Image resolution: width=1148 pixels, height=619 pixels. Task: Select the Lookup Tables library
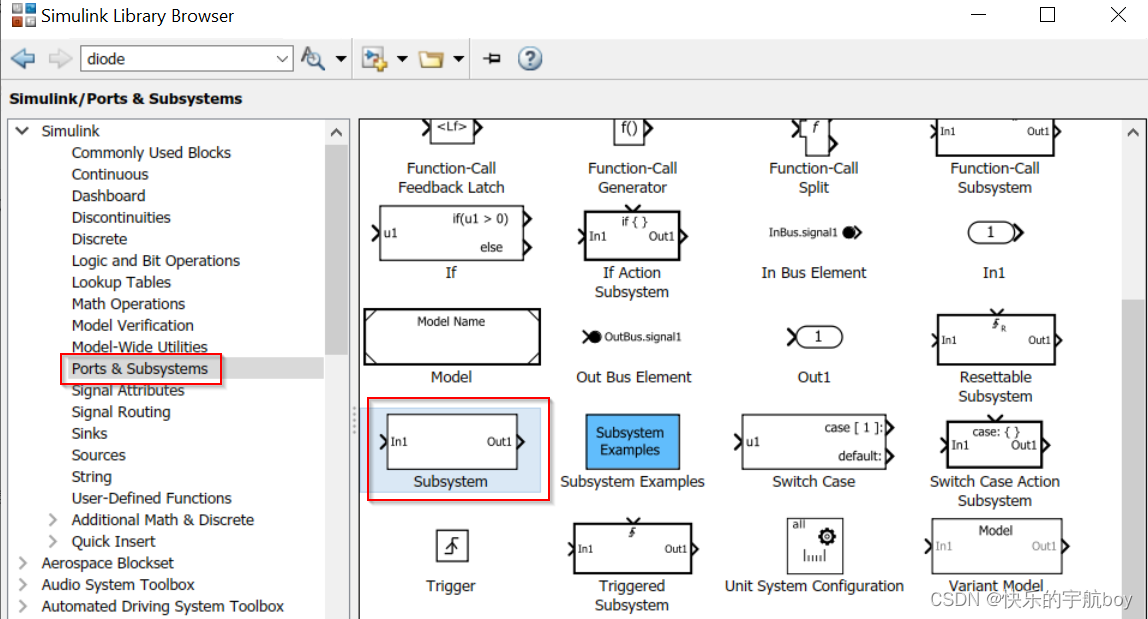pos(121,282)
